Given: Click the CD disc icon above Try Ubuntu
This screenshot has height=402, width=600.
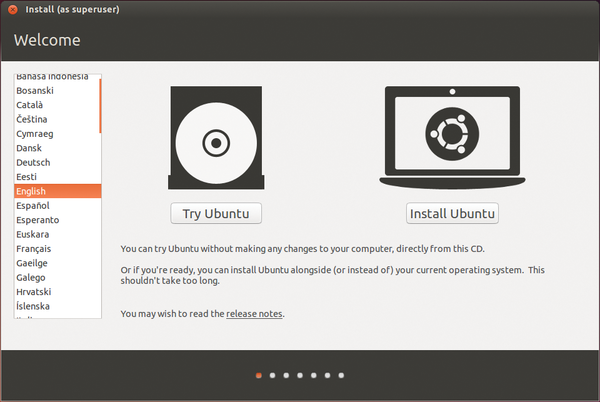Looking at the screenshot, I should (x=216, y=138).
